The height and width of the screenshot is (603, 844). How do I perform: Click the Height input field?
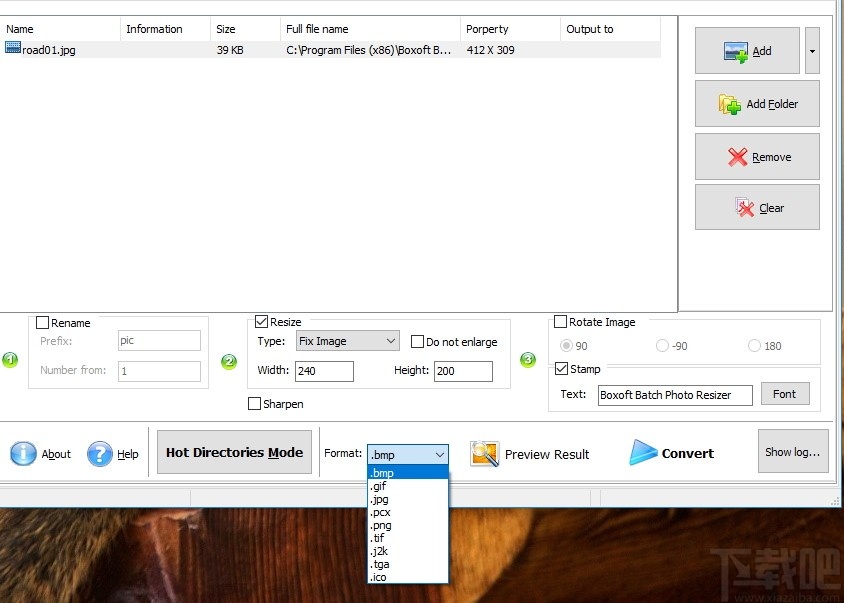463,371
